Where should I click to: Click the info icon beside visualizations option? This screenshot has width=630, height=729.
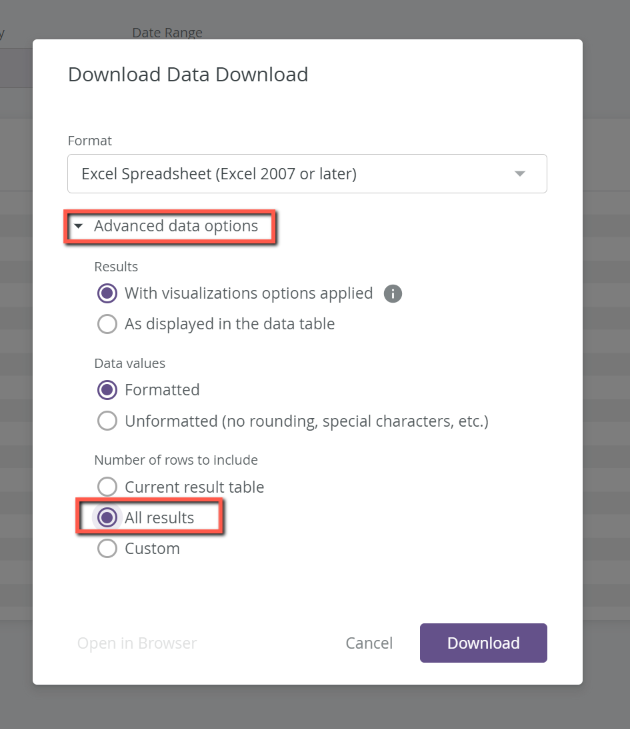[x=392, y=293]
